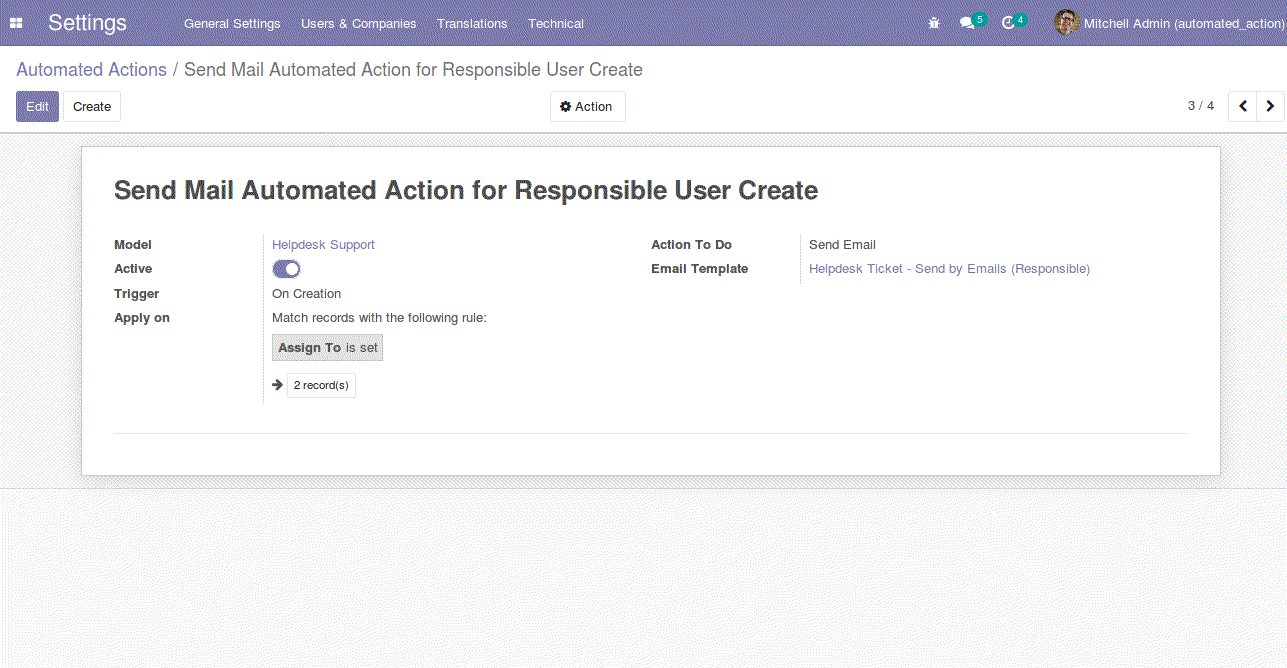Click the 3 / 4 pager counter
1287x668 pixels.
[x=1200, y=106]
